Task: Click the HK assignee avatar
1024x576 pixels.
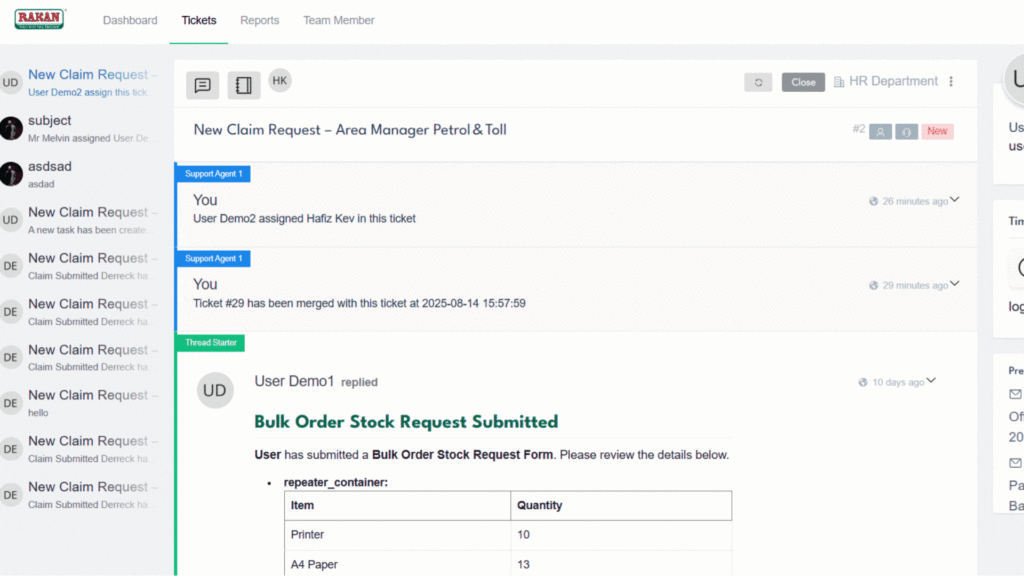Action: 280,81
